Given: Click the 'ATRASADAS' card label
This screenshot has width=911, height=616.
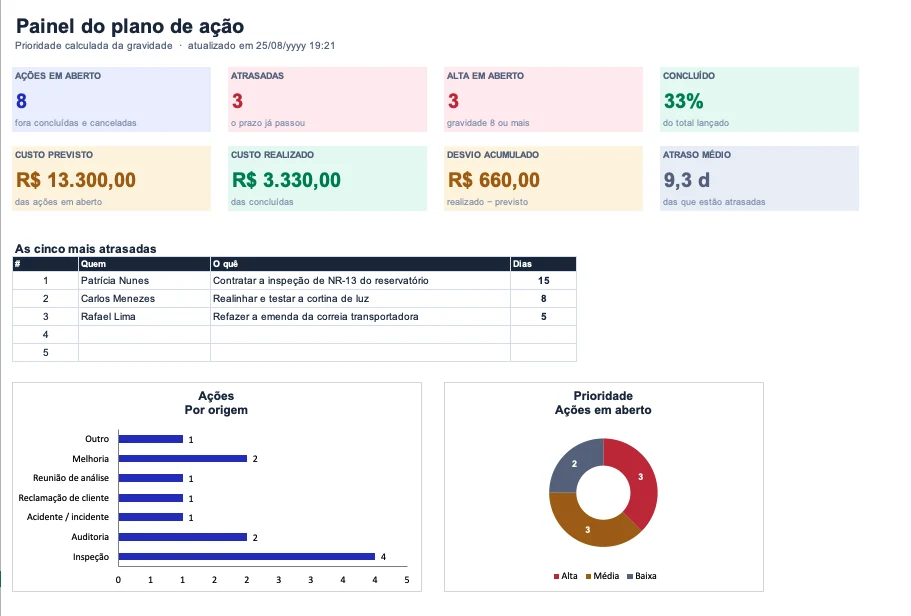Looking at the screenshot, I should [x=257, y=76].
